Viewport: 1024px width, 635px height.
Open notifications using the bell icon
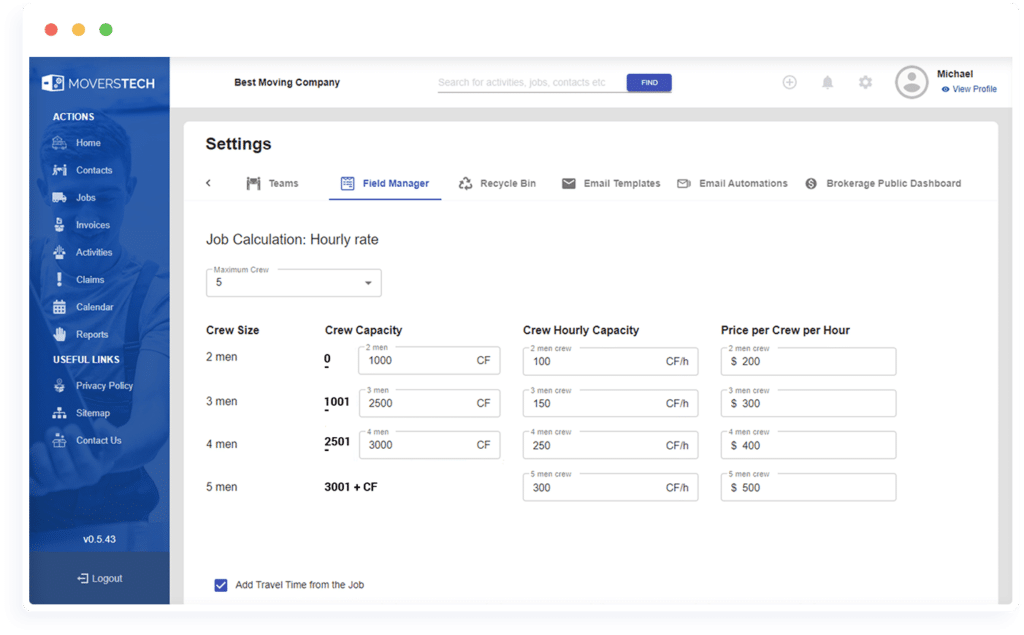[x=827, y=82]
